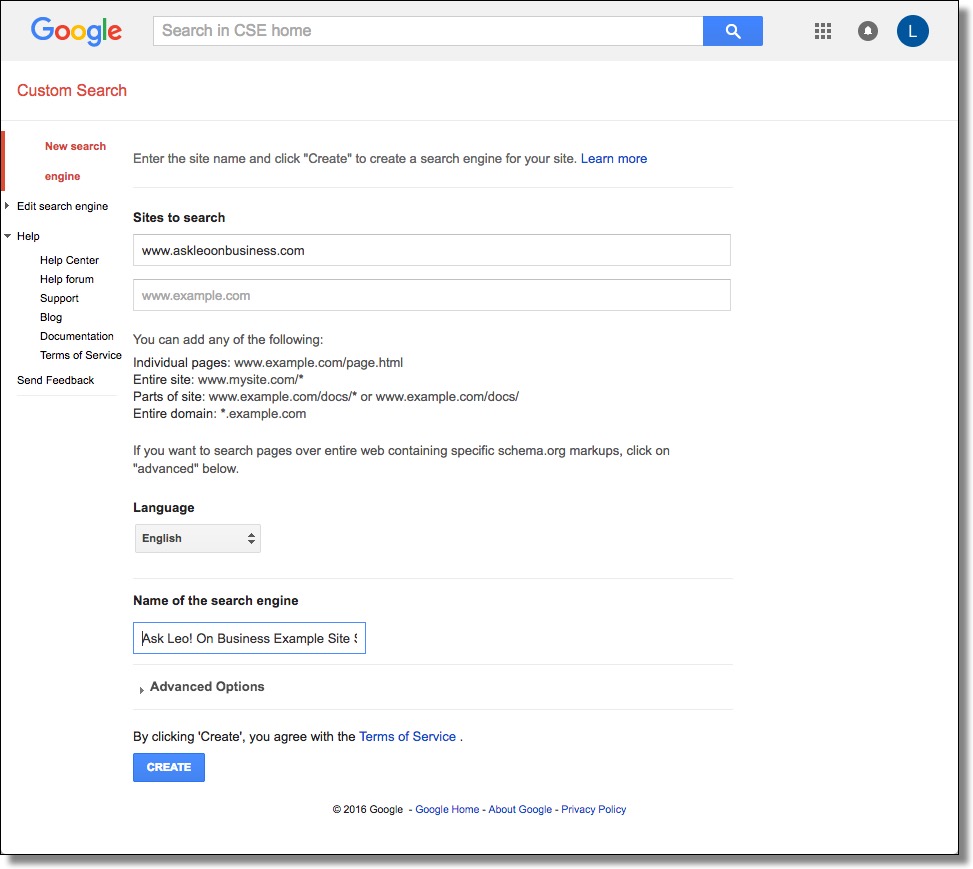Focus the Search in CSE home field
The image size is (973, 869).
tap(428, 31)
